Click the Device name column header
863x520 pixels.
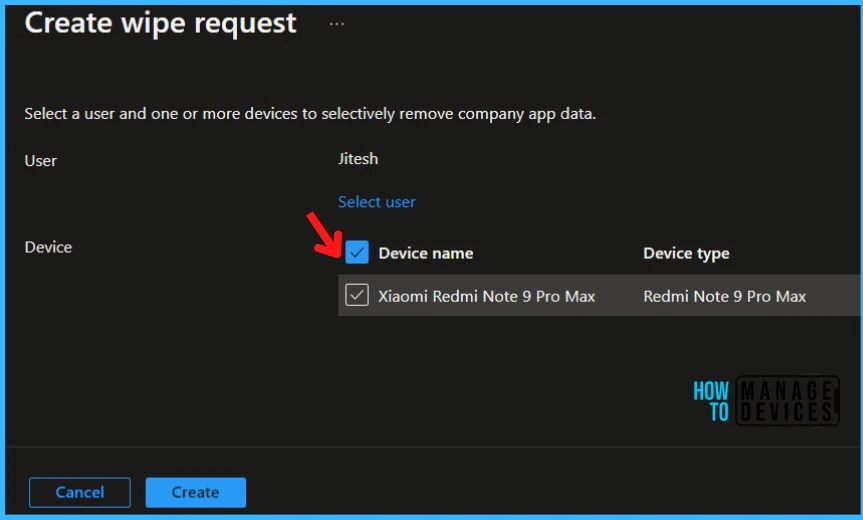(x=425, y=253)
